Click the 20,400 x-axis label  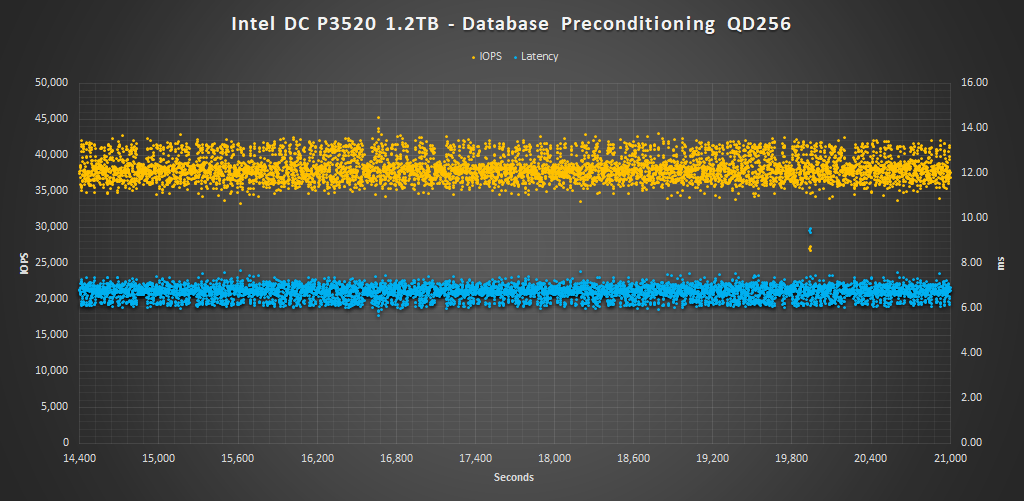click(x=871, y=459)
